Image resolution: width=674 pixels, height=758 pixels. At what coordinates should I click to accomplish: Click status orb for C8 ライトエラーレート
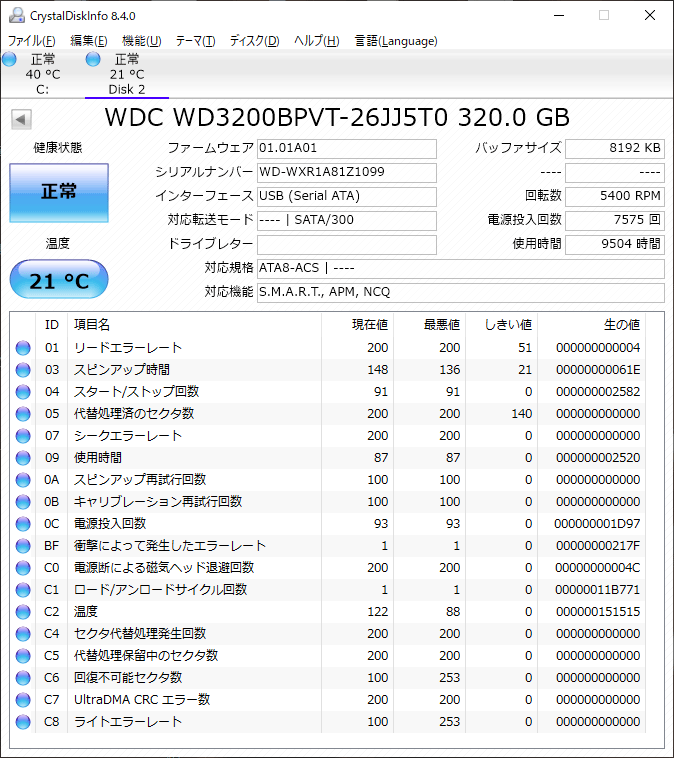(x=23, y=722)
